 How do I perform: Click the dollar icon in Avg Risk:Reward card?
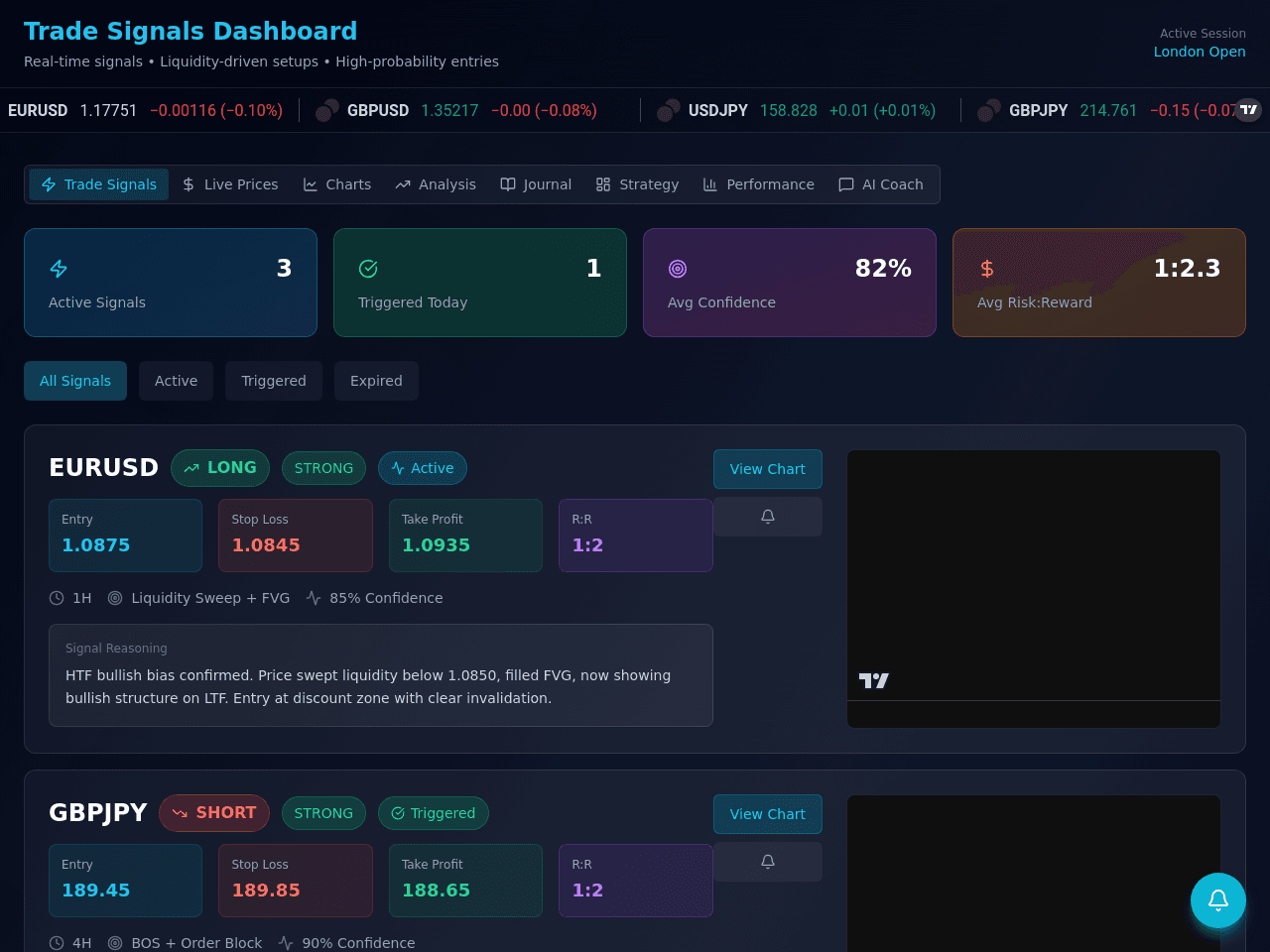pyautogui.click(x=987, y=269)
